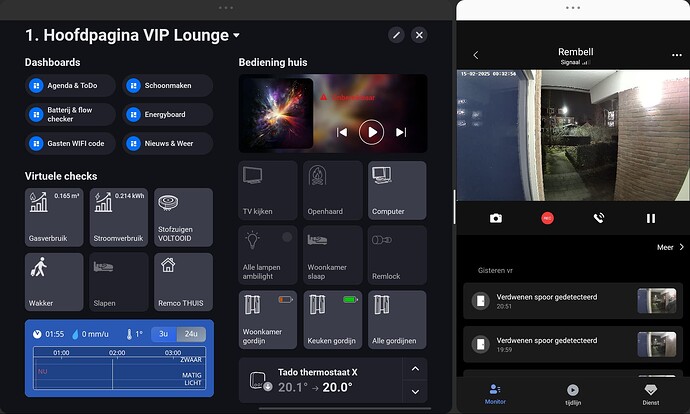Click the album art thumbnail
The image size is (690, 414).
(276, 114)
